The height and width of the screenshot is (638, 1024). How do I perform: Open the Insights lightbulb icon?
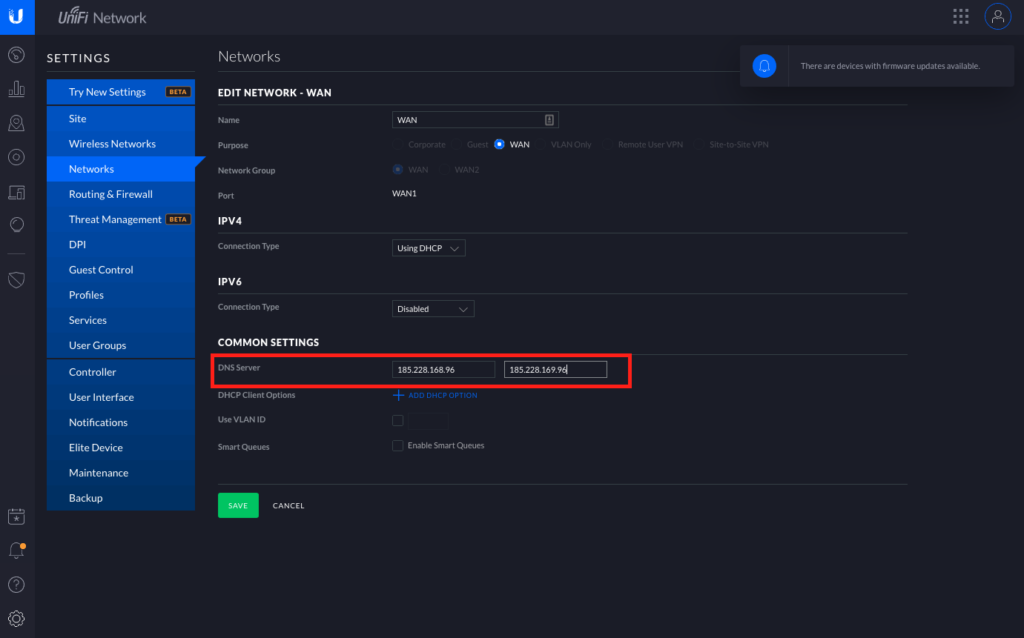pyautogui.click(x=16, y=225)
